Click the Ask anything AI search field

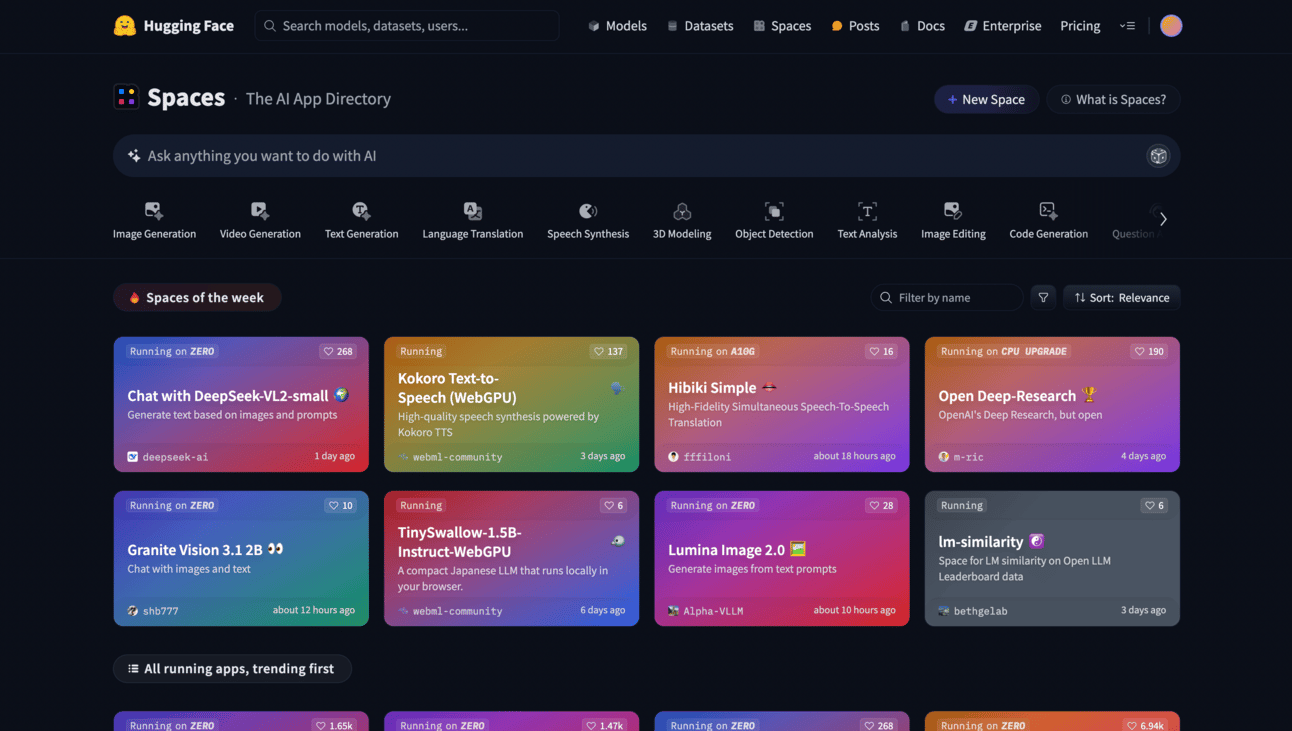[x=646, y=156]
